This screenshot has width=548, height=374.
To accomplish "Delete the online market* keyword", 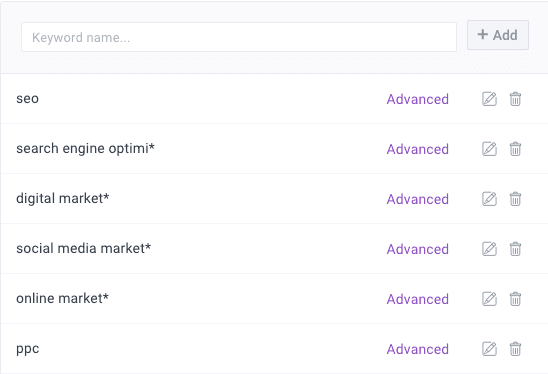I will (x=515, y=299).
